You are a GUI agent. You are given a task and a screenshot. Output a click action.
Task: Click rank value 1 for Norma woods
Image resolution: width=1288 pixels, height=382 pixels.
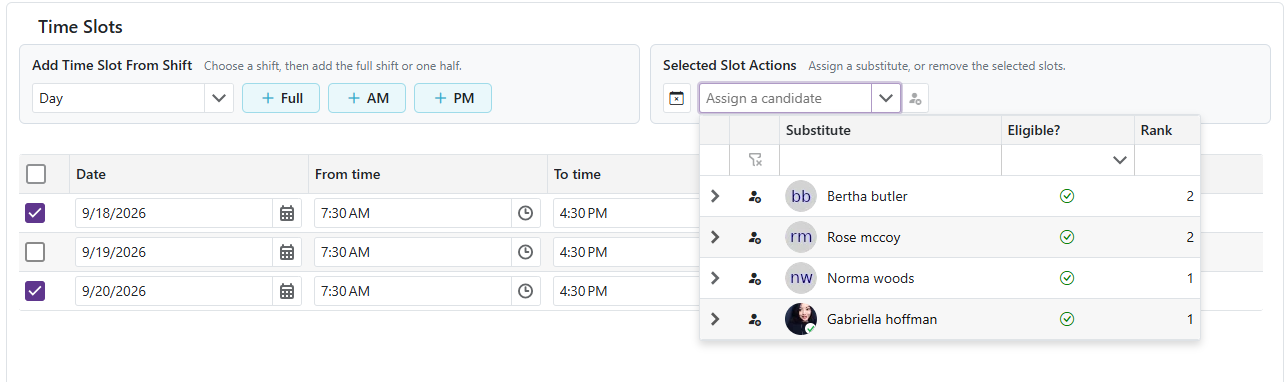coord(1190,279)
